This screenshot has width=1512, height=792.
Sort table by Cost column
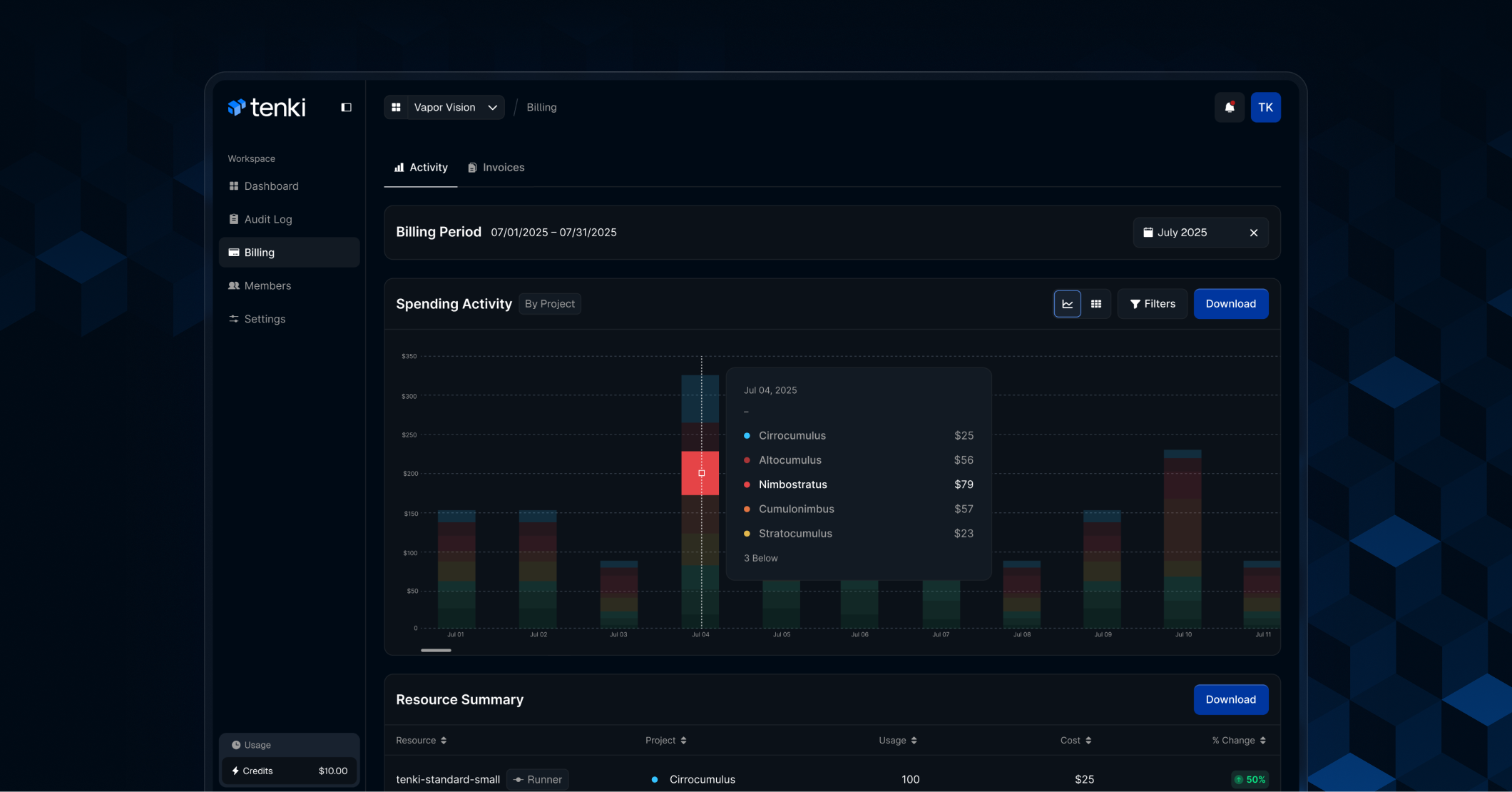tap(1076, 741)
